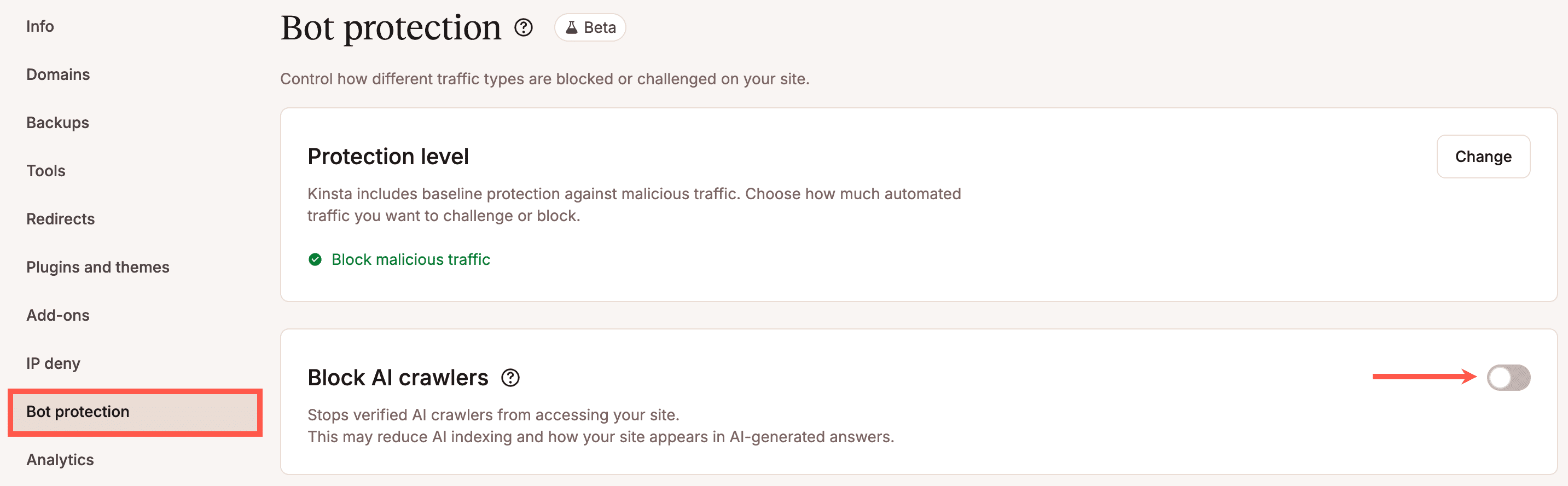Enable the Block AI crawlers toggle
1568x486 pixels.
click(x=1509, y=378)
